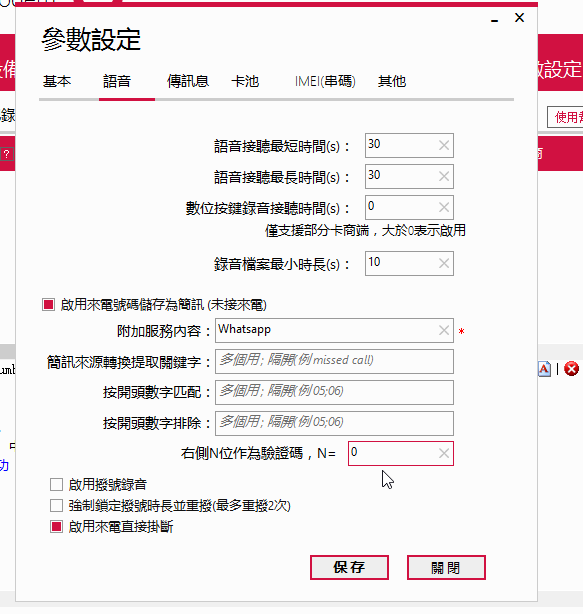Enable 啟用撥號錄音 checkbox

56,484
